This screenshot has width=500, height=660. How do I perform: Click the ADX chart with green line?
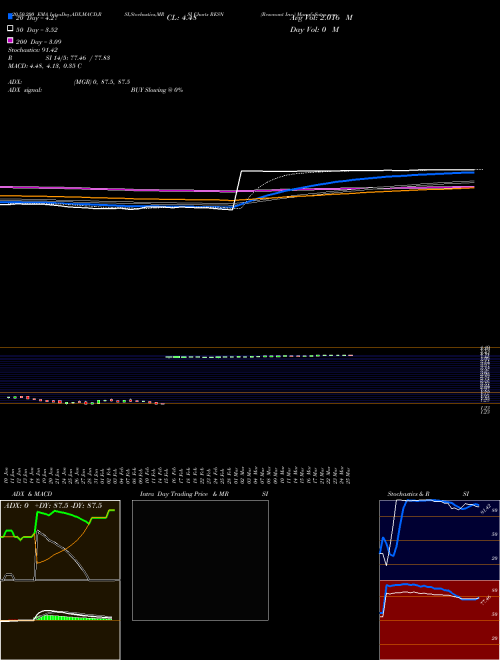click(60, 540)
